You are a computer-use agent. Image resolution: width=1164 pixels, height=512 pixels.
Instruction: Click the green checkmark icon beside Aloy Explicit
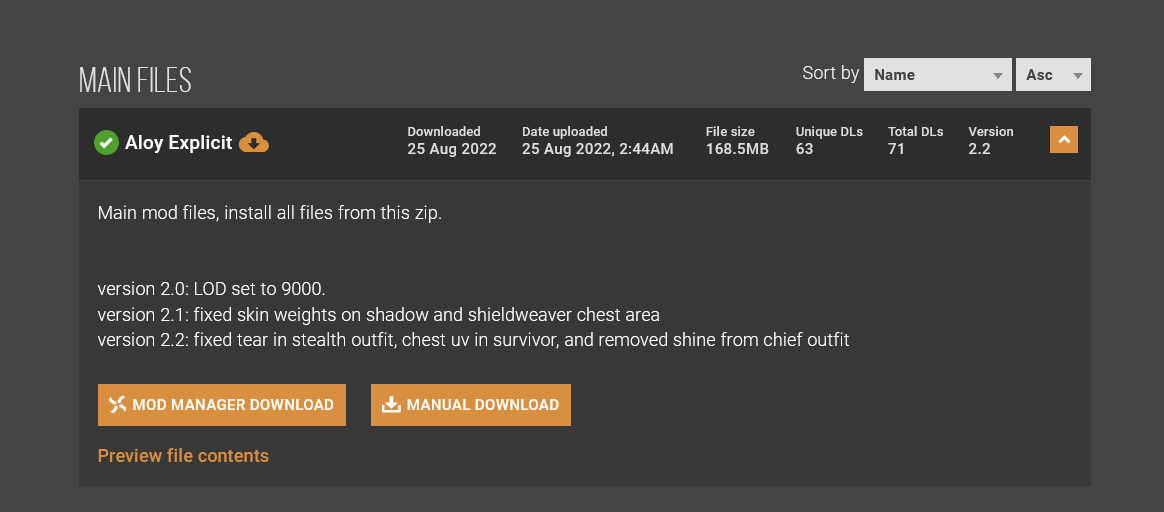pos(106,142)
